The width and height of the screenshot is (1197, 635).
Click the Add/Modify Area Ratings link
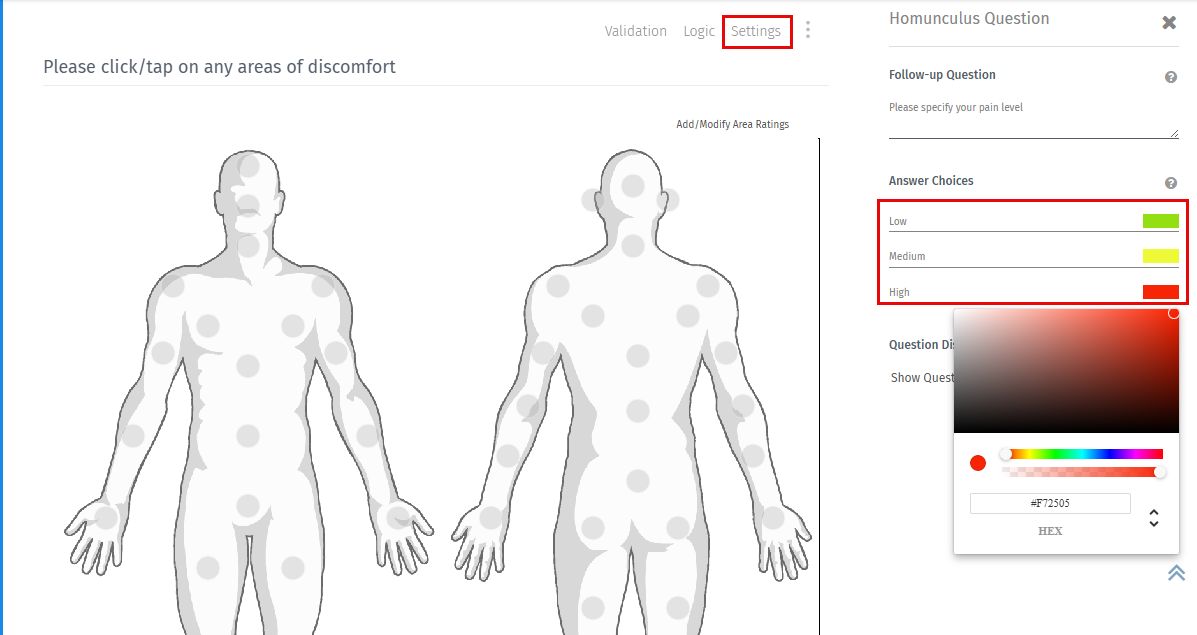tap(733, 123)
